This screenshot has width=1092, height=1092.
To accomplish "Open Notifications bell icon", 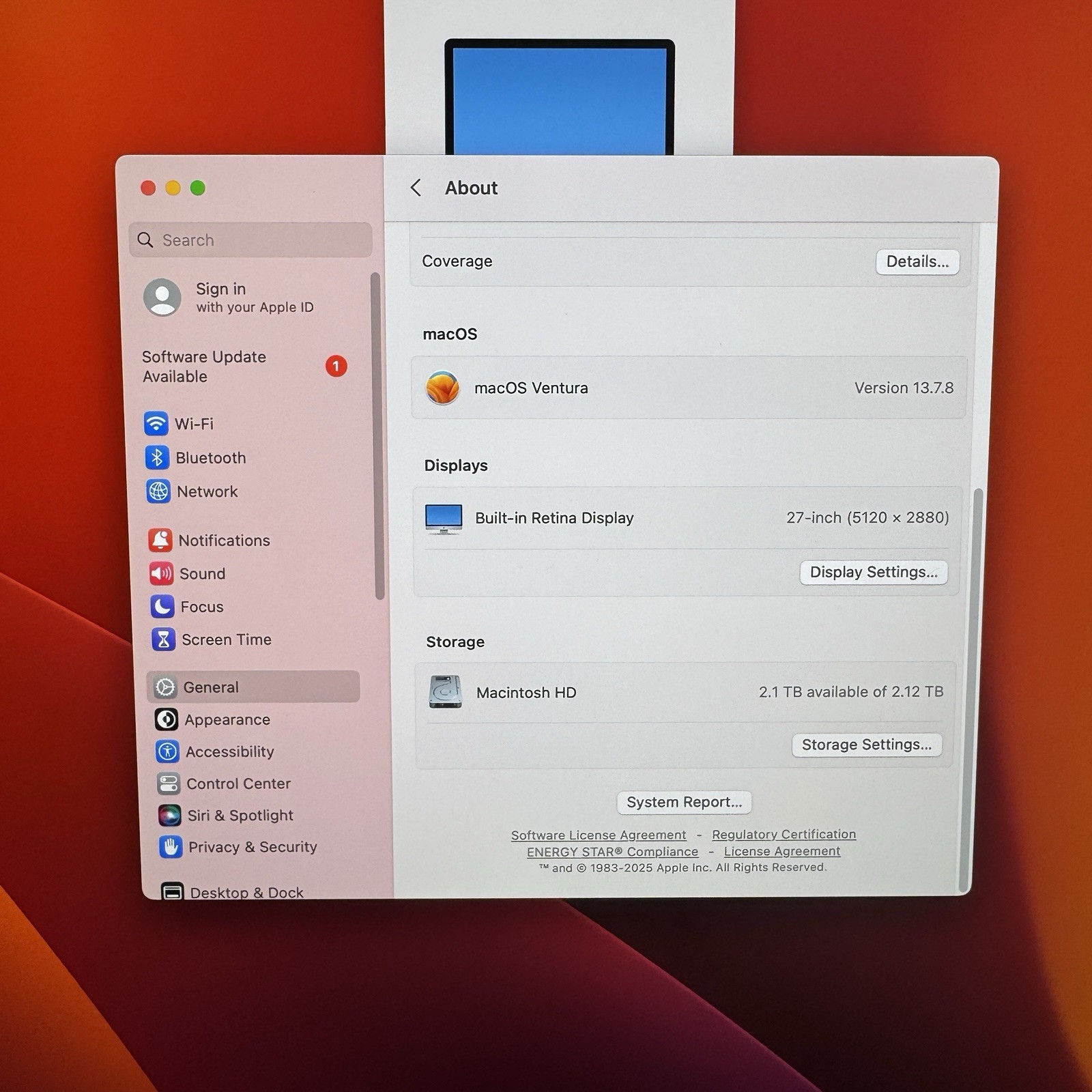I will click(160, 540).
